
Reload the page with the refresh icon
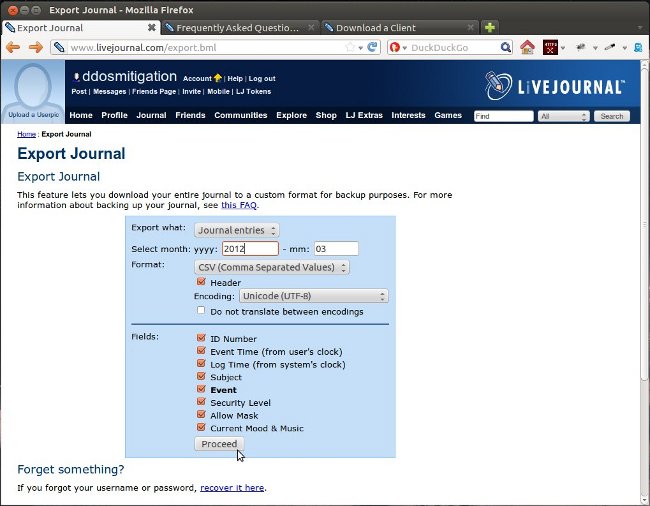[x=373, y=47]
